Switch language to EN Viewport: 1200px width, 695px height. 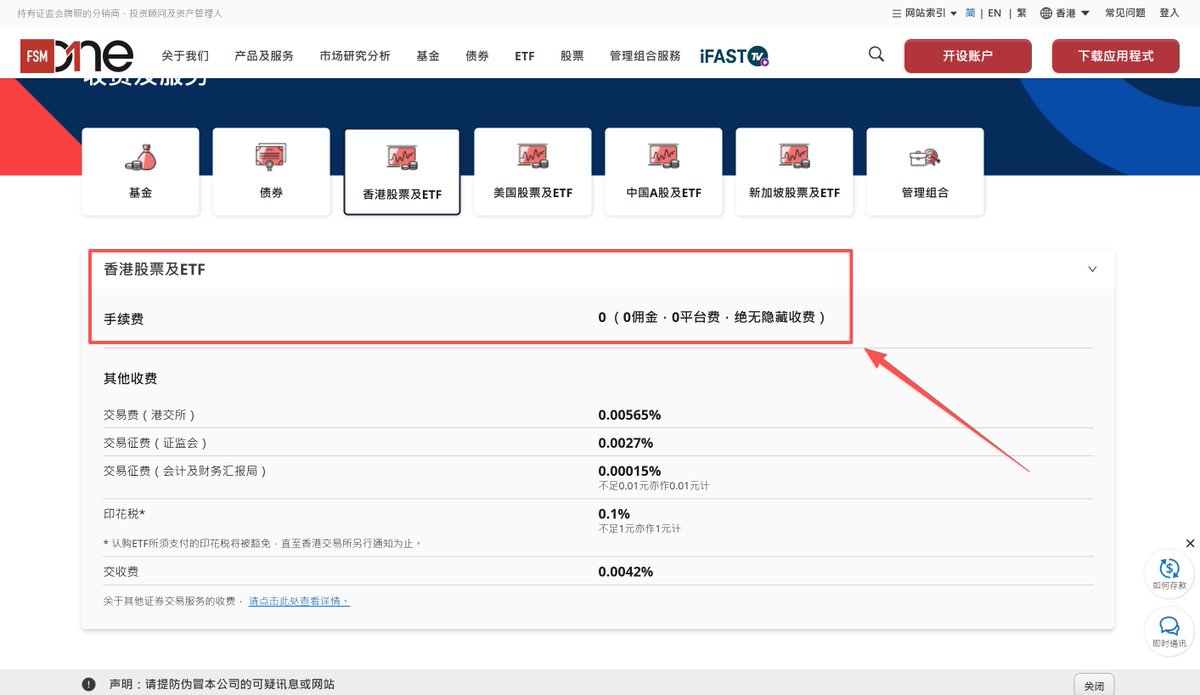(x=994, y=13)
